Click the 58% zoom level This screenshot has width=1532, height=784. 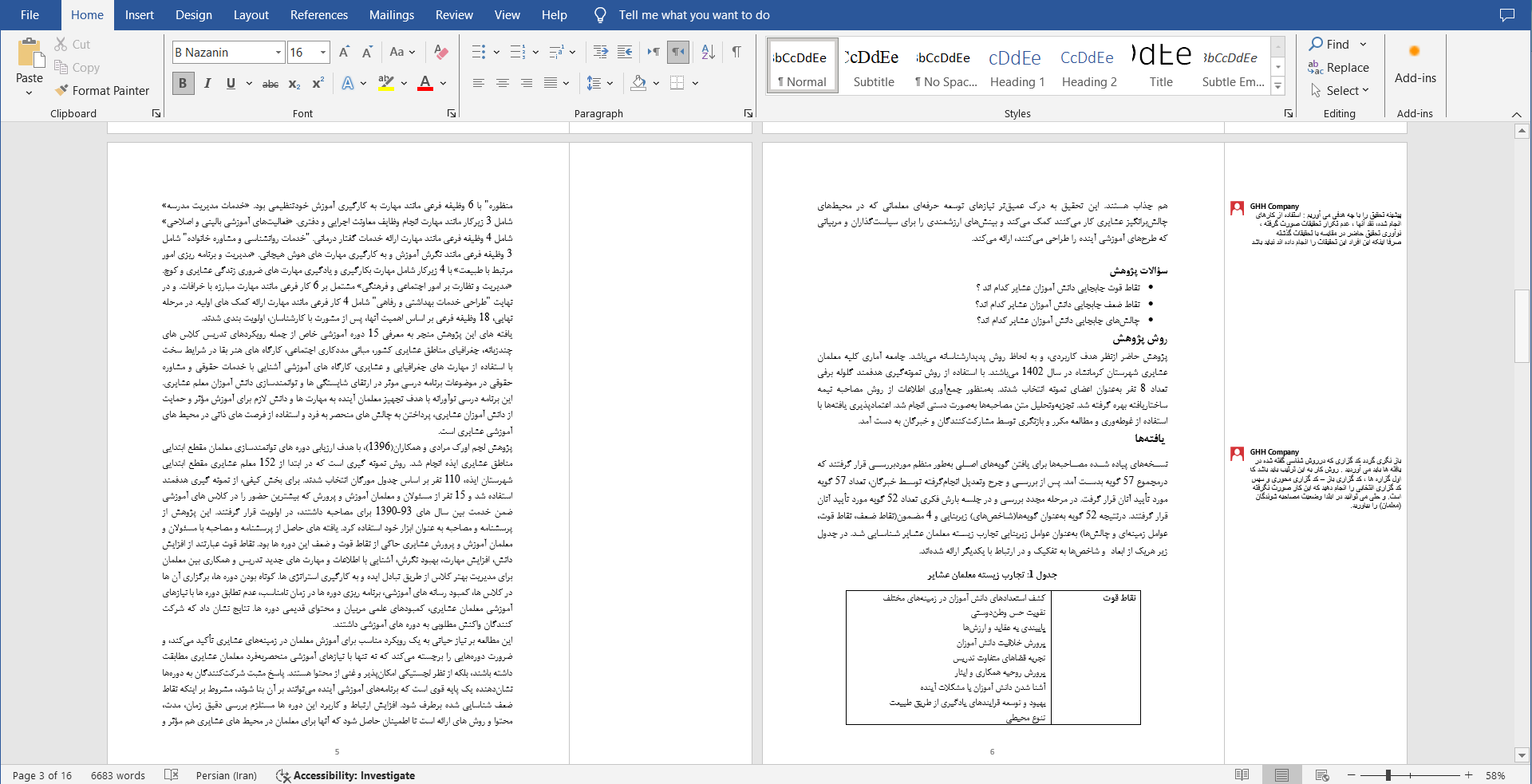(x=1495, y=775)
